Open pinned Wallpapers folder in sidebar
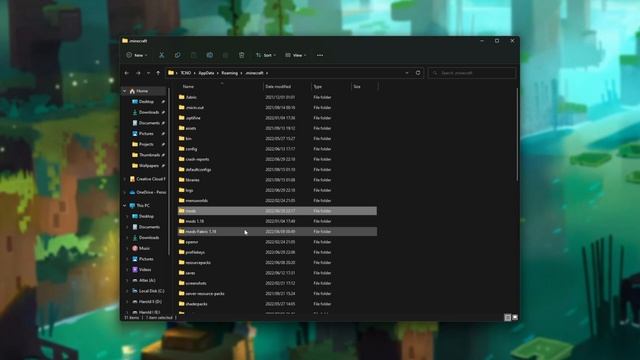The width and height of the screenshot is (640, 360). [149, 166]
